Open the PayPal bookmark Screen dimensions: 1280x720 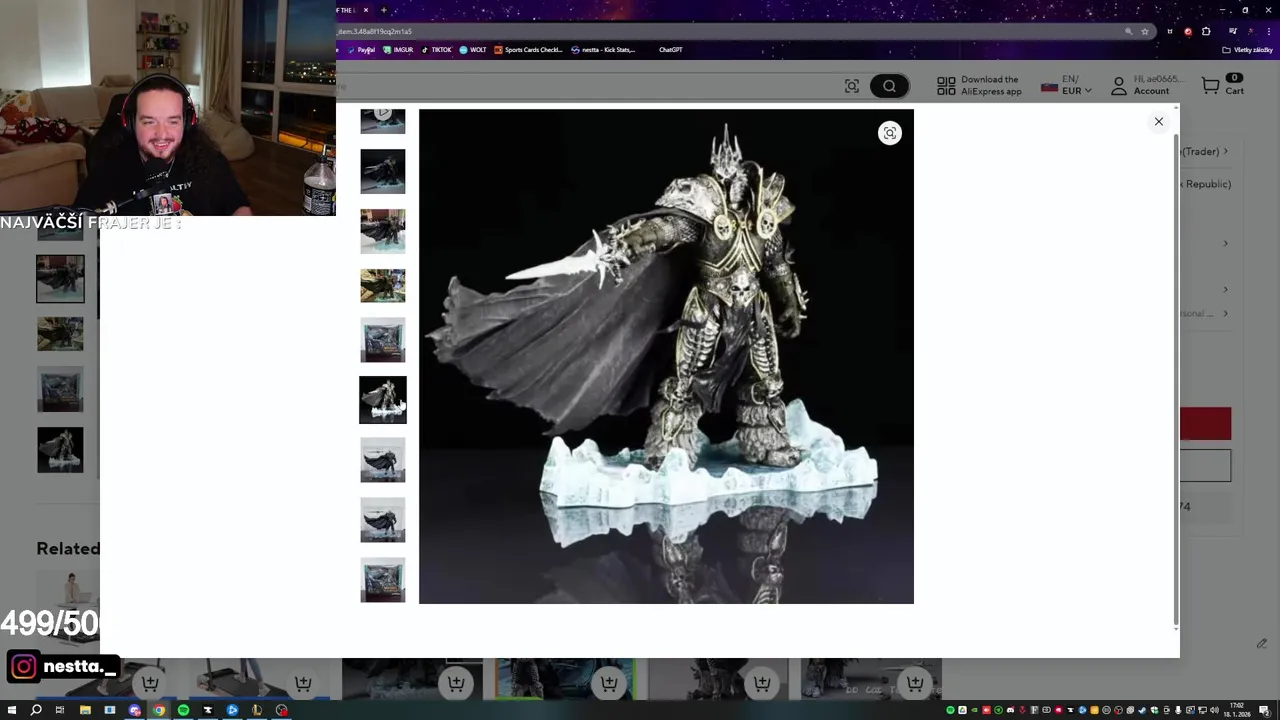click(361, 50)
